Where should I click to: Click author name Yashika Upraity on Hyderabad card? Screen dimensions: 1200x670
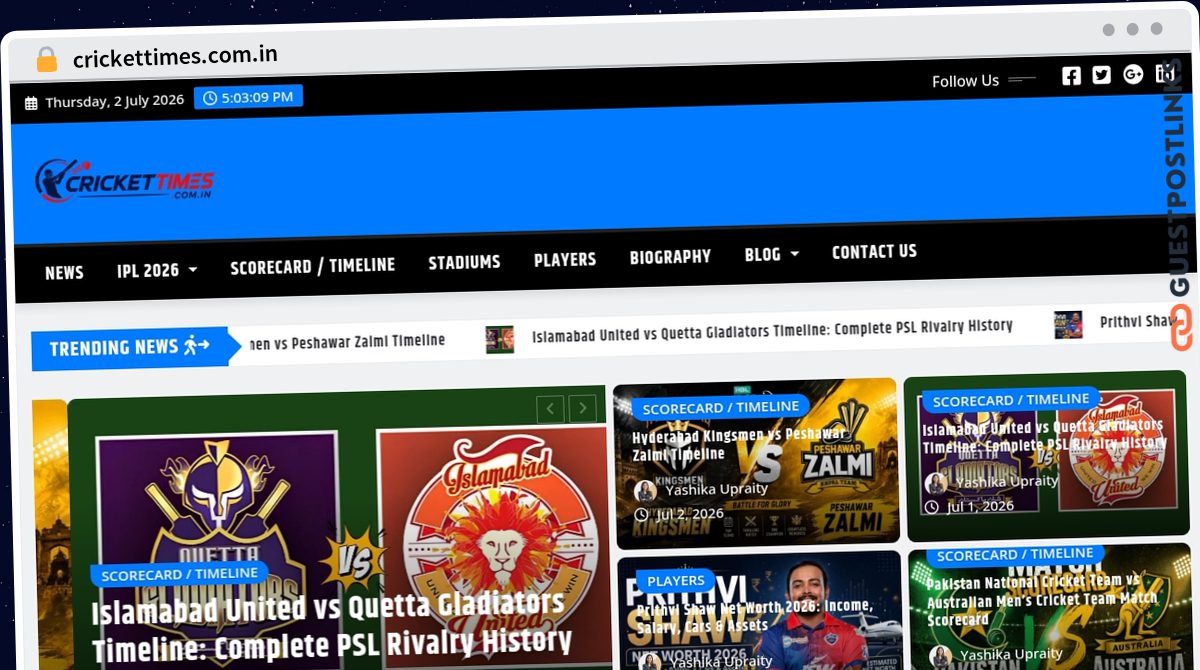[716, 489]
